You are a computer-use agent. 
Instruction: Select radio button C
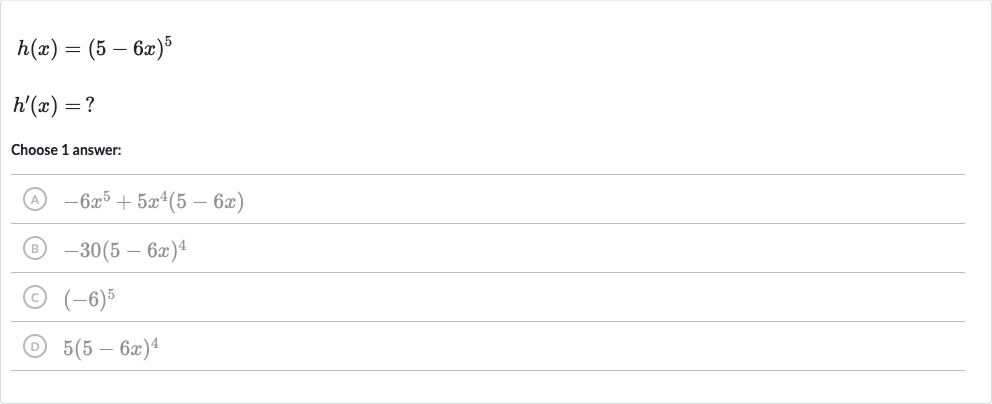click(35, 297)
